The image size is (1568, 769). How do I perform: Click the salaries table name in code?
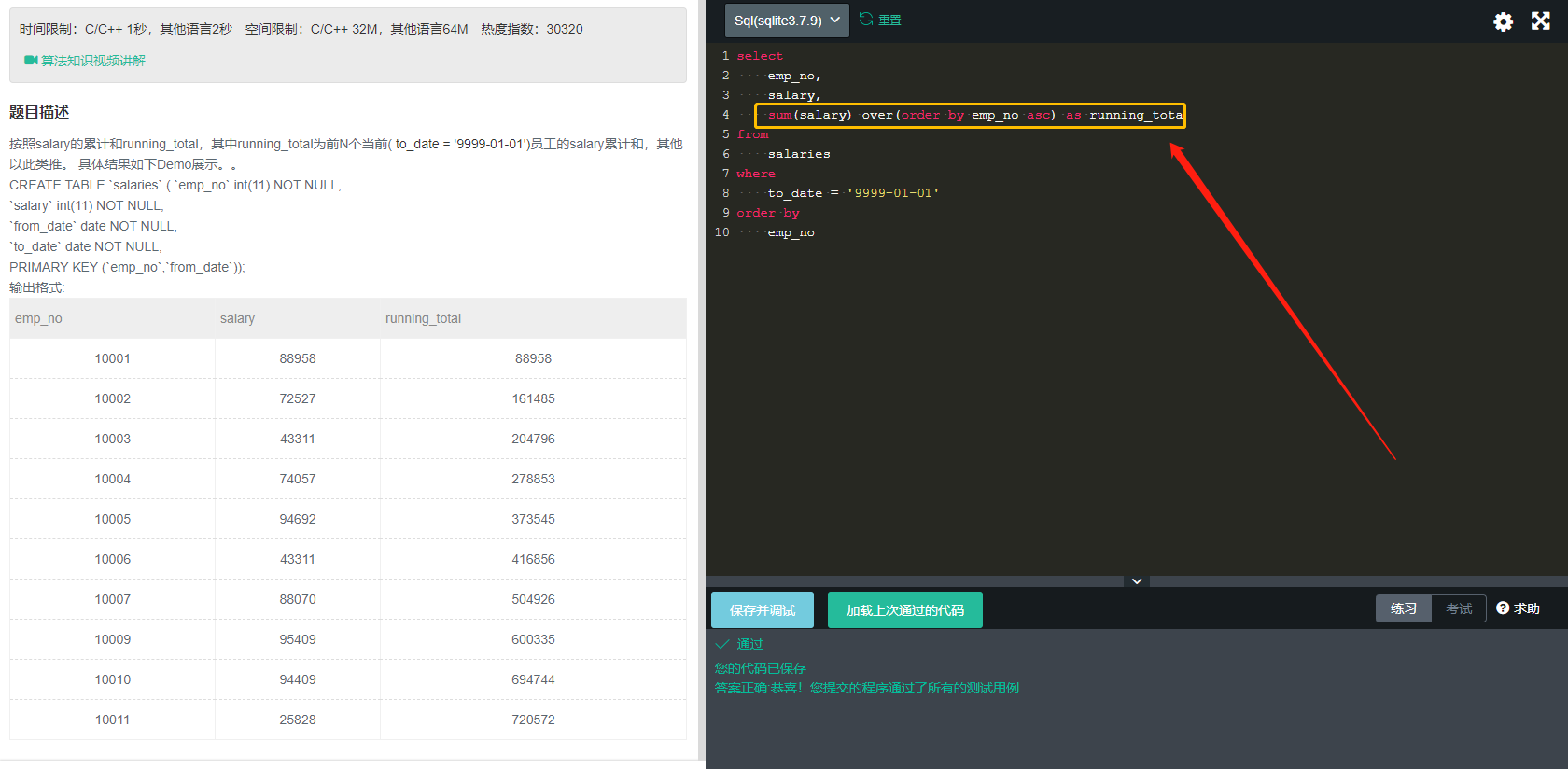pos(799,154)
